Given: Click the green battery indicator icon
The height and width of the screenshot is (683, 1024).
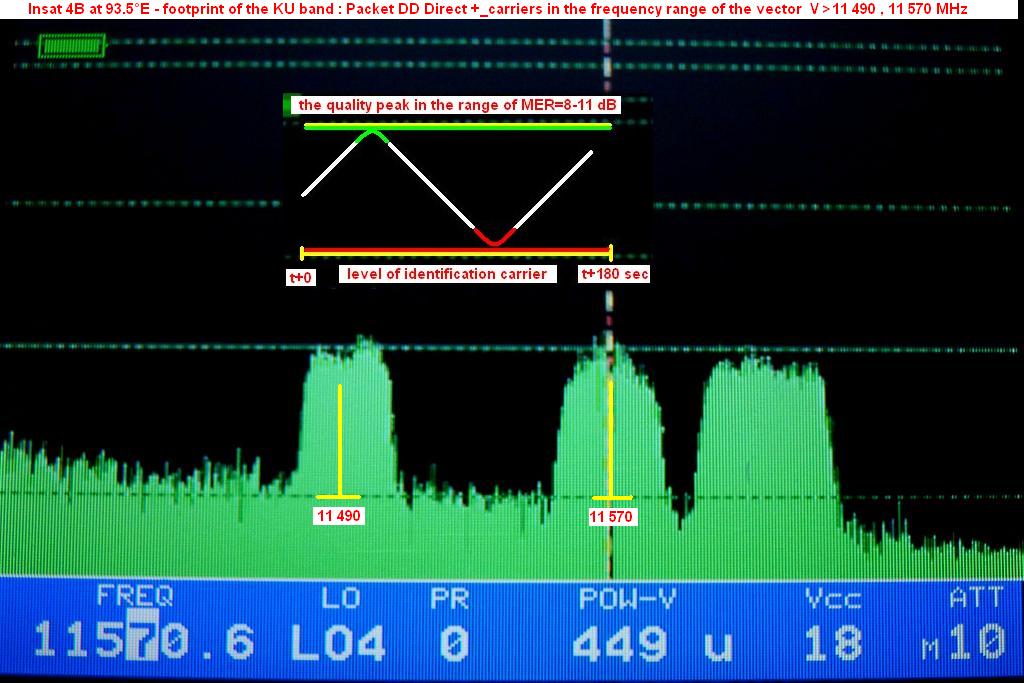Looking at the screenshot, I should [x=71, y=46].
